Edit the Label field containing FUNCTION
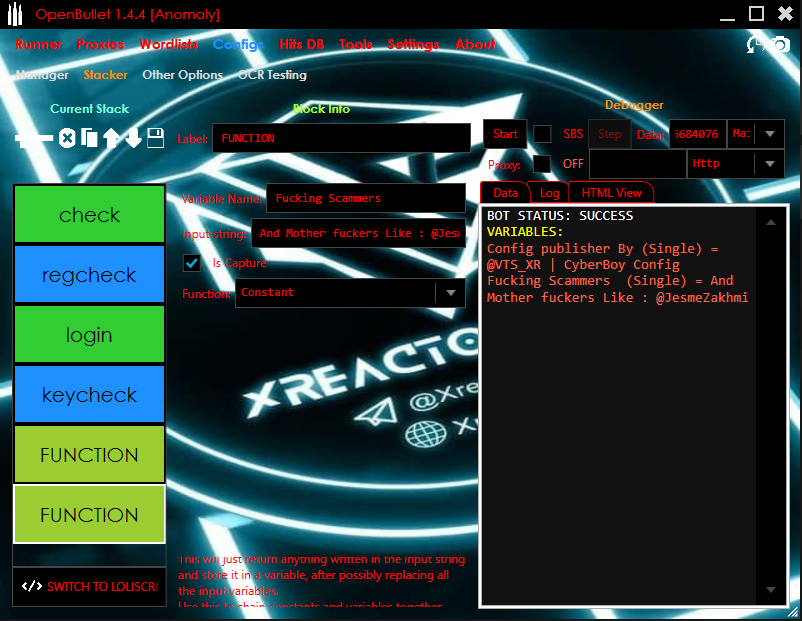 [342, 138]
